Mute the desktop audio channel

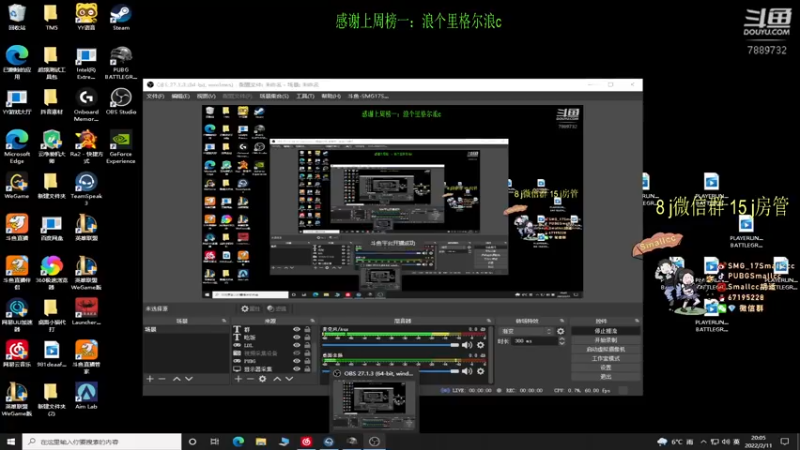click(467, 371)
